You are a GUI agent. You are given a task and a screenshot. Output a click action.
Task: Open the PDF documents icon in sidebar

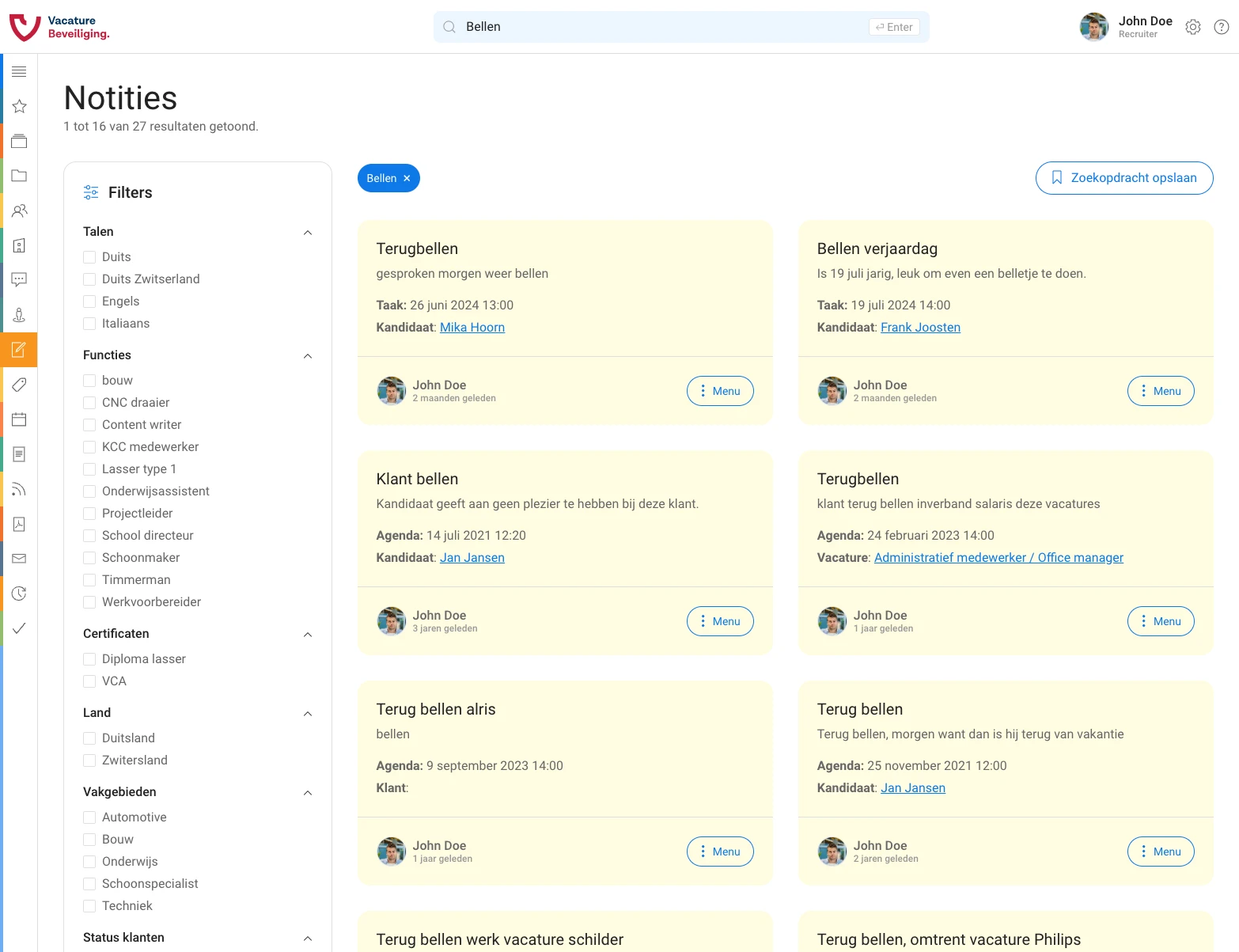coord(19,524)
